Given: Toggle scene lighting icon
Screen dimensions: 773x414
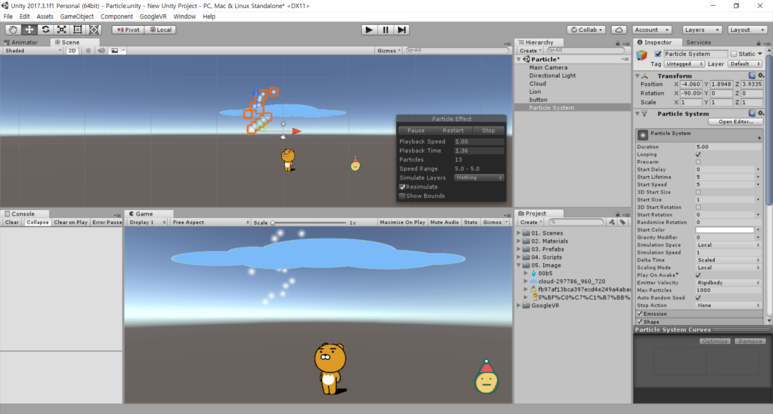Looking at the screenshot, I should click(88, 50).
